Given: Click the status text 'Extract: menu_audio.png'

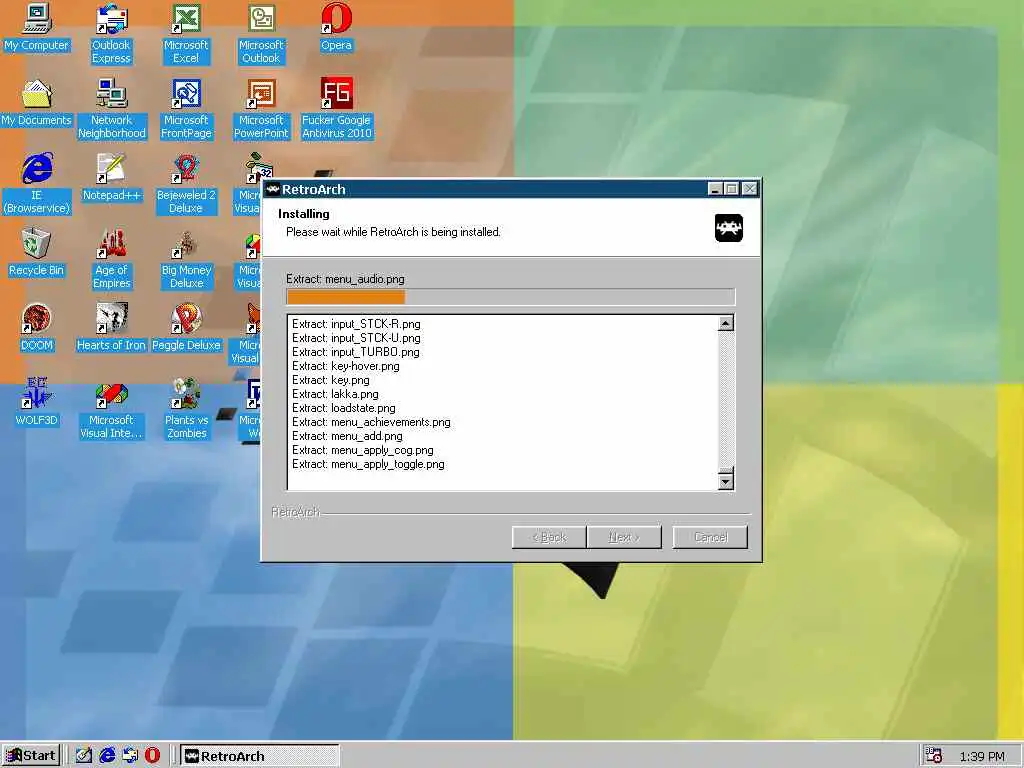Looking at the screenshot, I should (345, 279).
